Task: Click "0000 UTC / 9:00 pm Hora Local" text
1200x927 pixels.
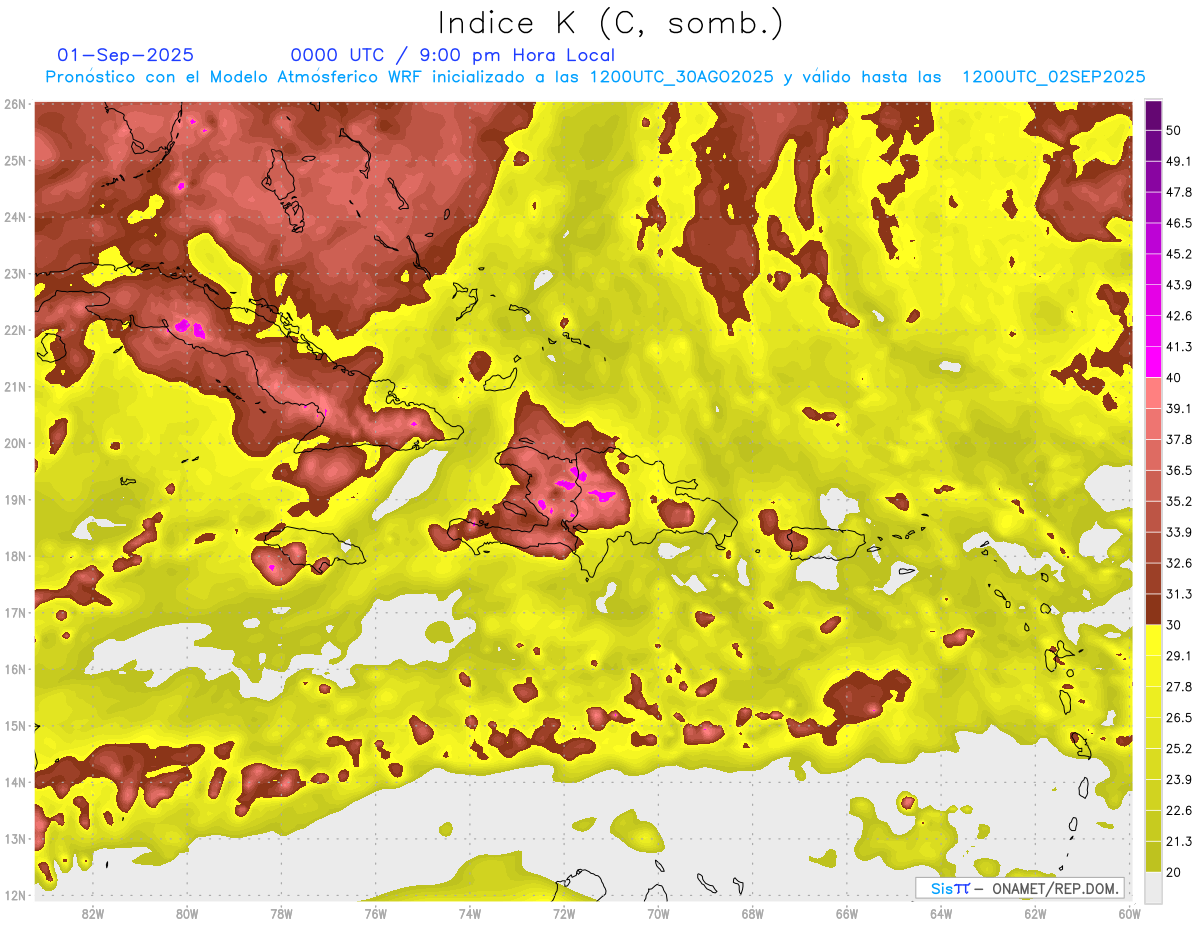Action: point(452,55)
